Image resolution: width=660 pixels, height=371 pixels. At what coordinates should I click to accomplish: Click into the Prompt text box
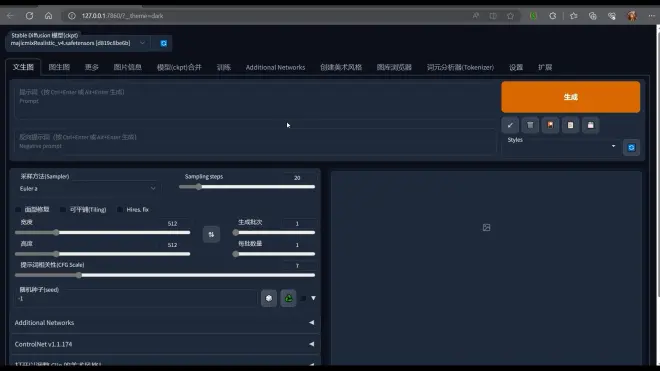(255, 101)
